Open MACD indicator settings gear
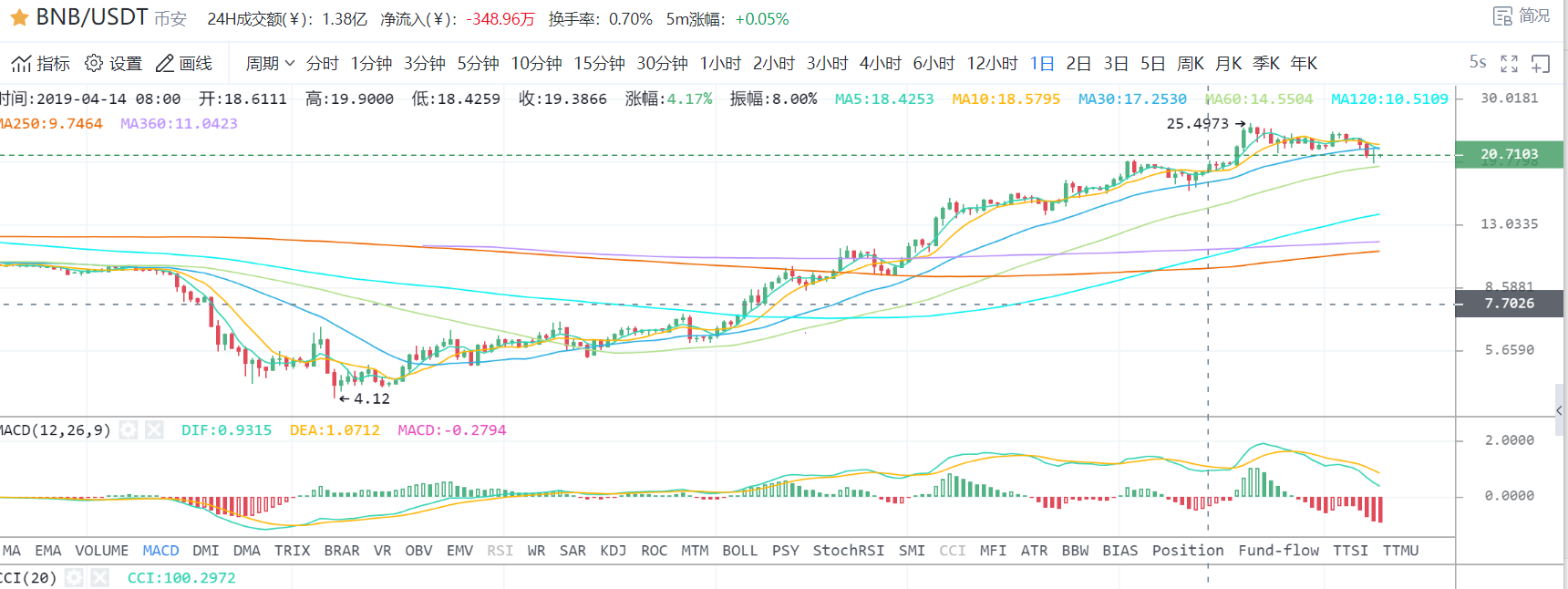1568x589 pixels. pyautogui.click(x=129, y=430)
